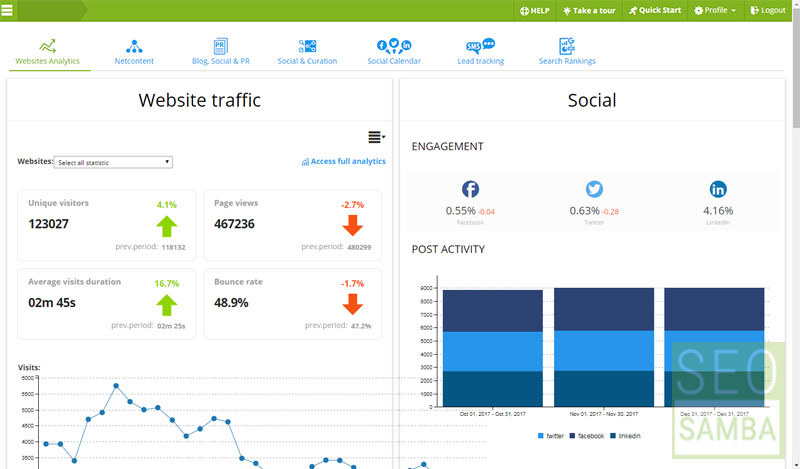The height and width of the screenshot is (469, 800).
Task: Select the 02m 45s duration value
Action: [x=52, y=303]
